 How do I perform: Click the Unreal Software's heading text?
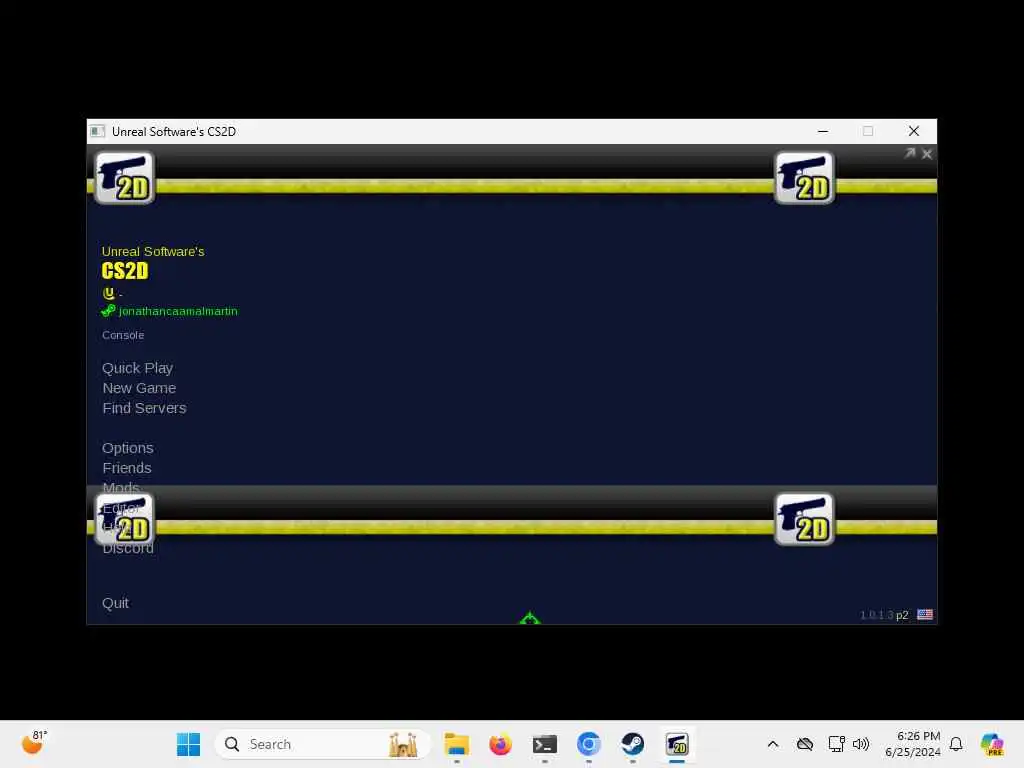pyautogui.click(x=153, y=251)
